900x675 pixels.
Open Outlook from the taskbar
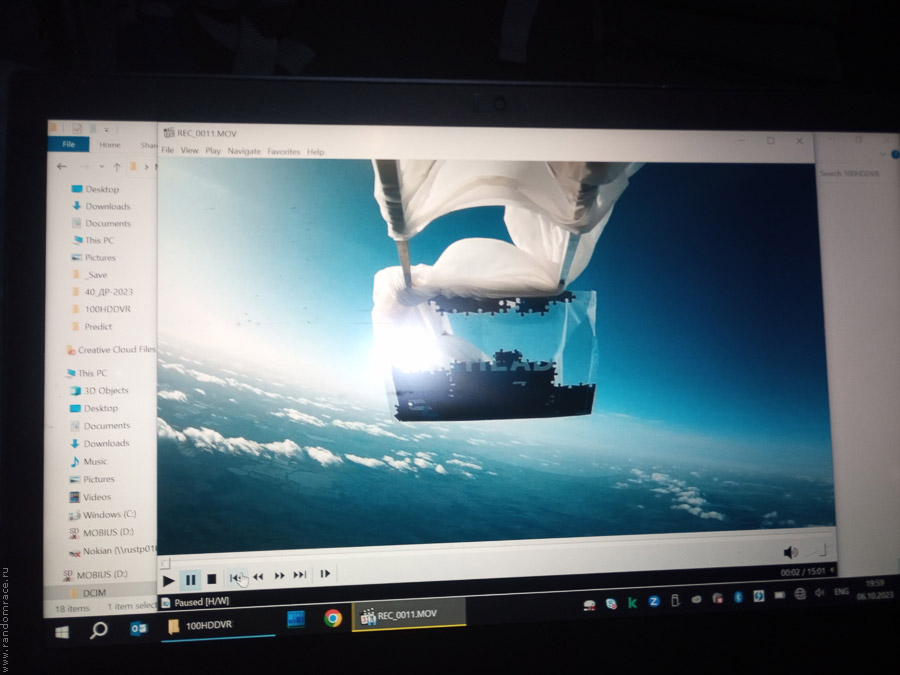coord(138,629)
